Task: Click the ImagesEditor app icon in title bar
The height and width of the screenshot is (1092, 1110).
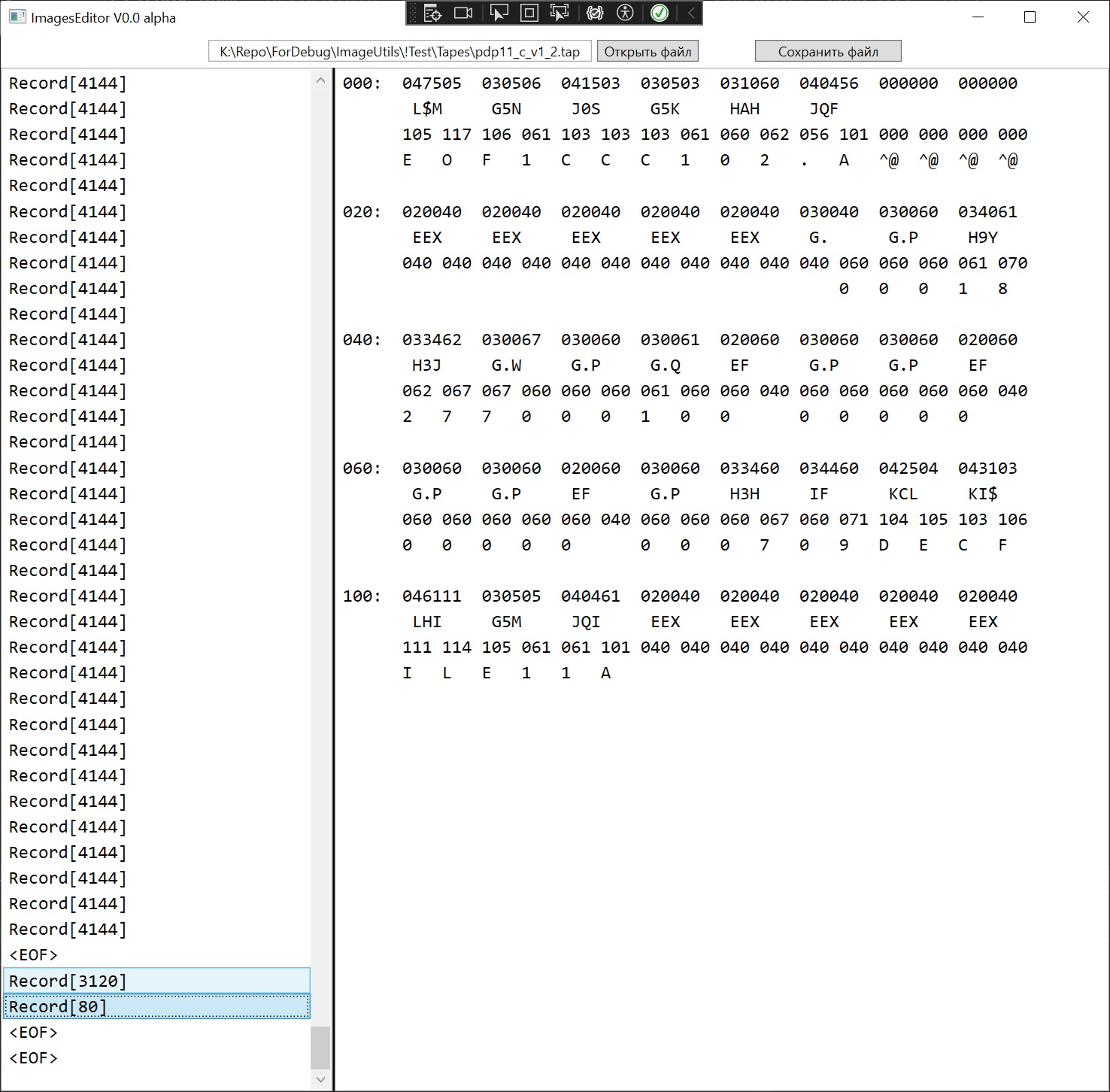Action: (x=17, y=17)
